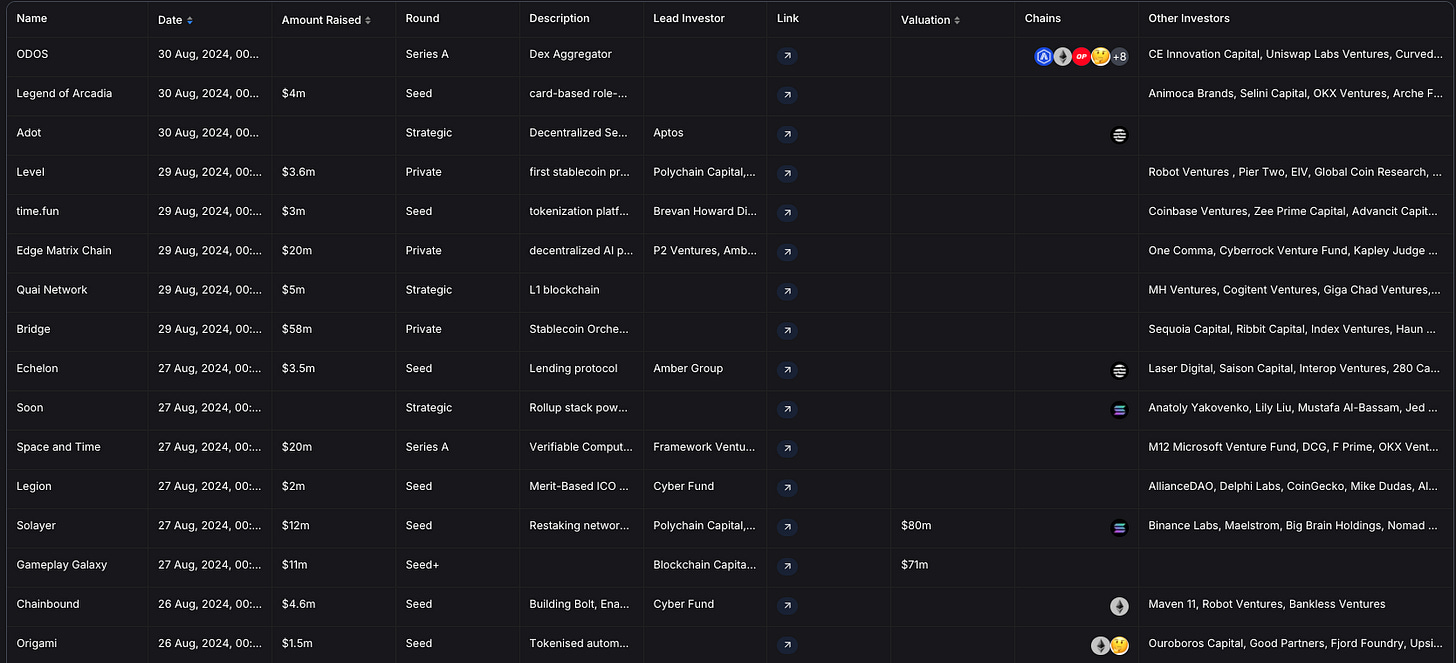Click the $58m amount for Bridge
Image resolution: width=1456 pixels, height=663 pixels.
(x=297, y=329)
